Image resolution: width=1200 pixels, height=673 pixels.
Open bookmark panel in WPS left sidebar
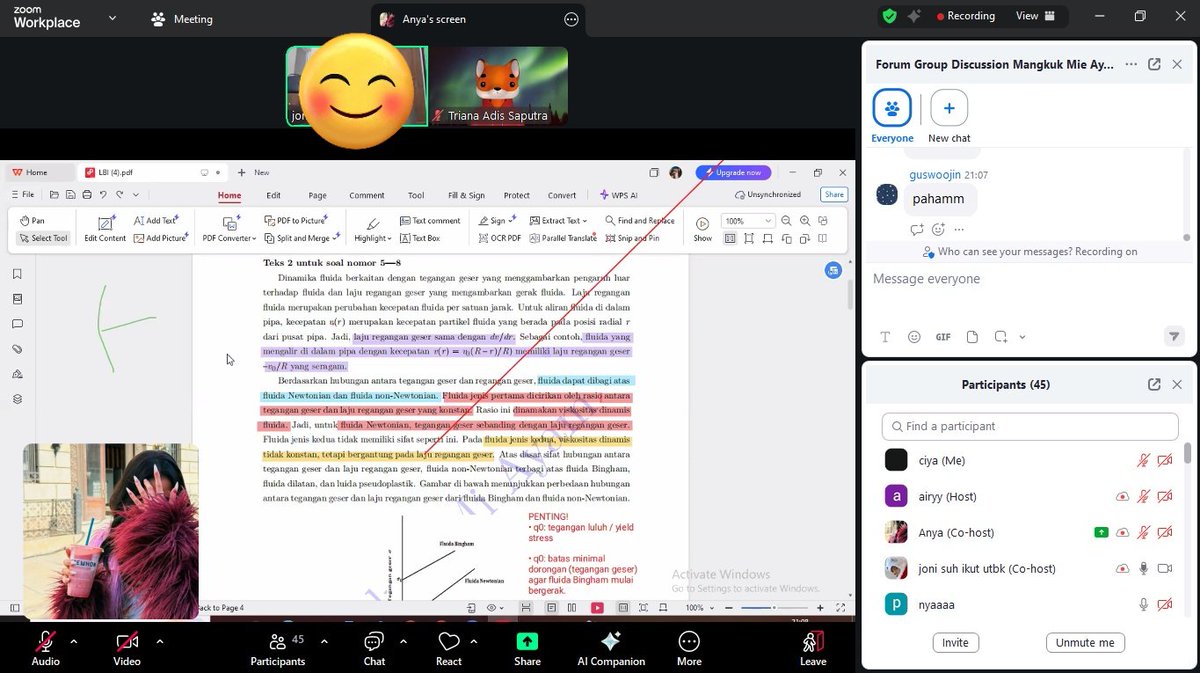click(17, 273)
